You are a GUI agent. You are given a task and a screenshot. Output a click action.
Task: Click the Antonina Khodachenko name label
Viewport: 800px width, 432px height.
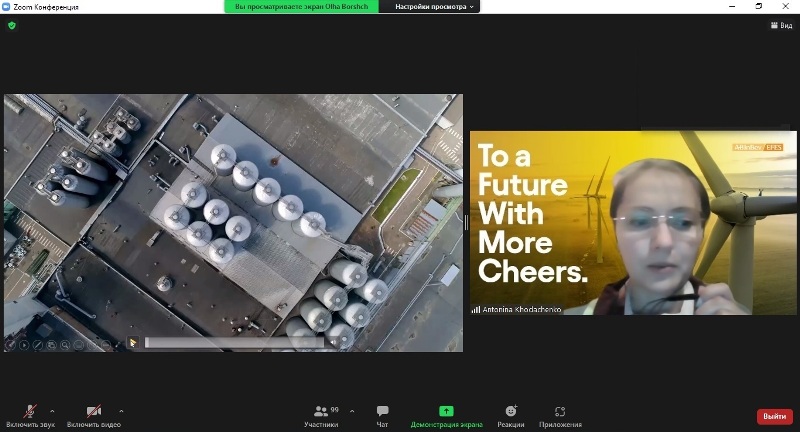521,310
